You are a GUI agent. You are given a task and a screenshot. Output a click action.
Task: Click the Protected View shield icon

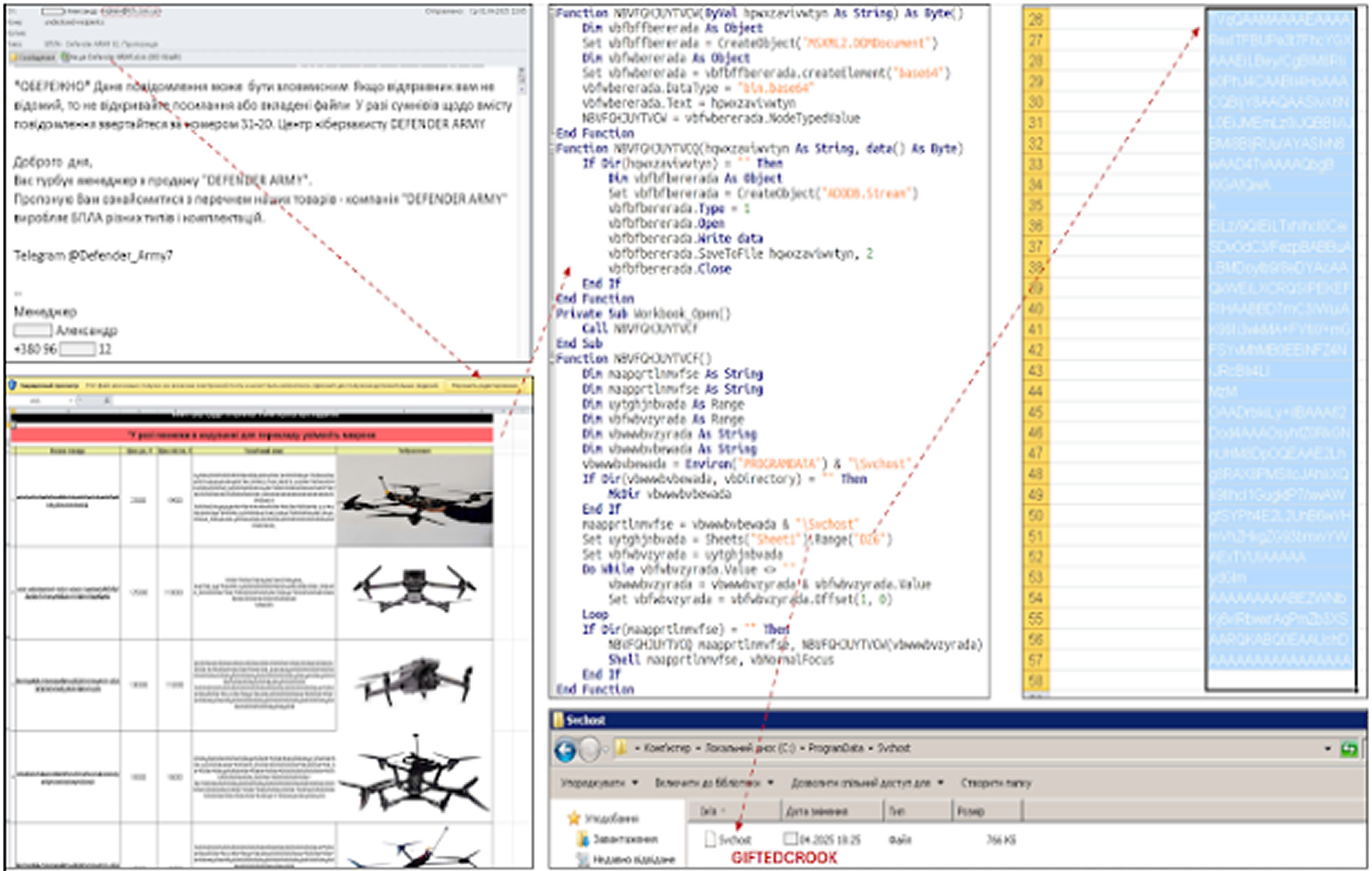coord(13,385)
